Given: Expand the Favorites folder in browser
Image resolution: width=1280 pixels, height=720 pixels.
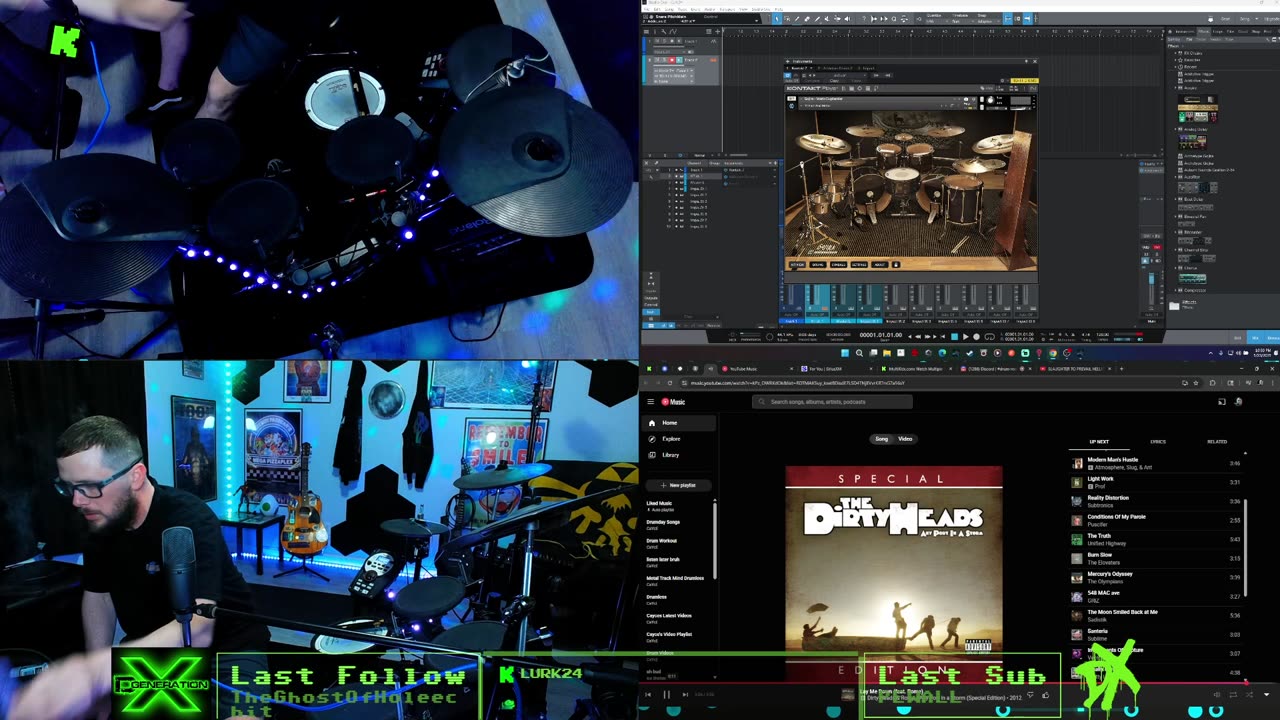Looking at the screenshot, I should [1176, 60].
